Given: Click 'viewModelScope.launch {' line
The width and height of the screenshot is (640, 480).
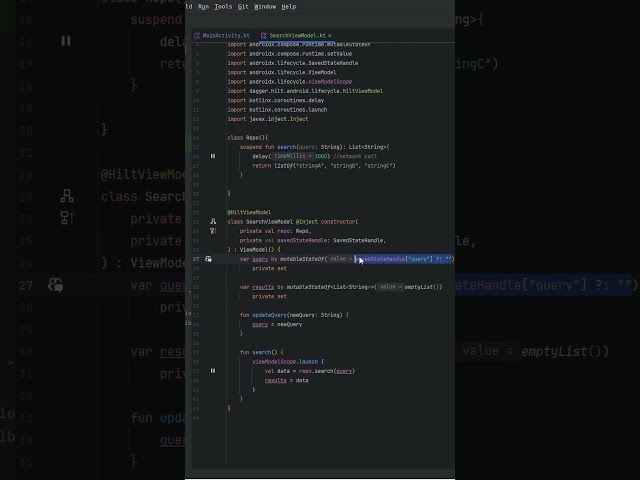Looking at the screenshot, I should click(x=288, y=362).
